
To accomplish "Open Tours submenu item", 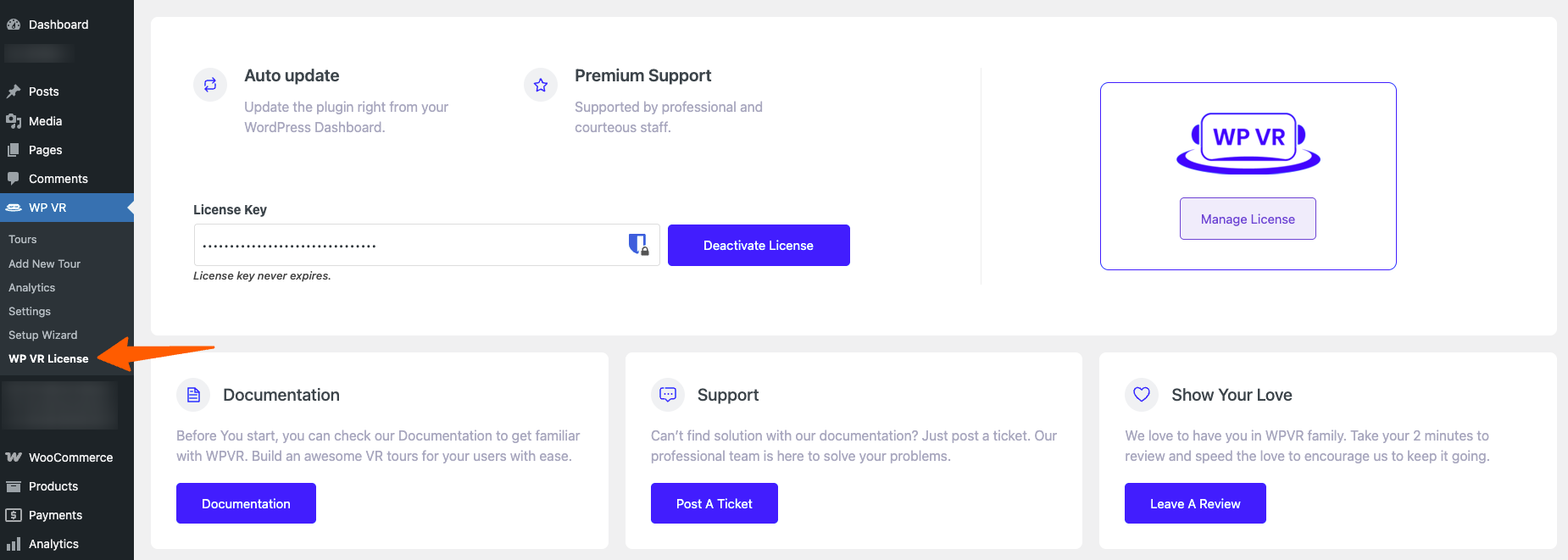I will (x=23, y=240).
